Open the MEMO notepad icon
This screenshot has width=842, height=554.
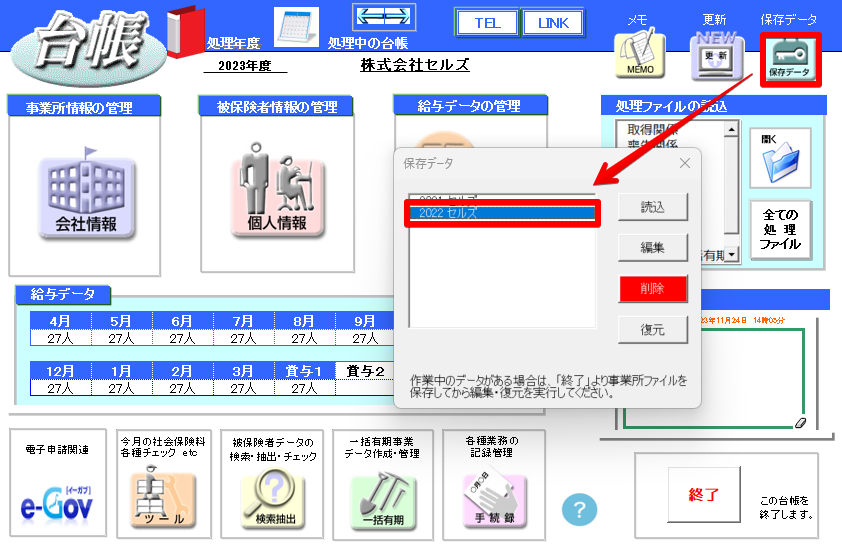click(640, 55)
